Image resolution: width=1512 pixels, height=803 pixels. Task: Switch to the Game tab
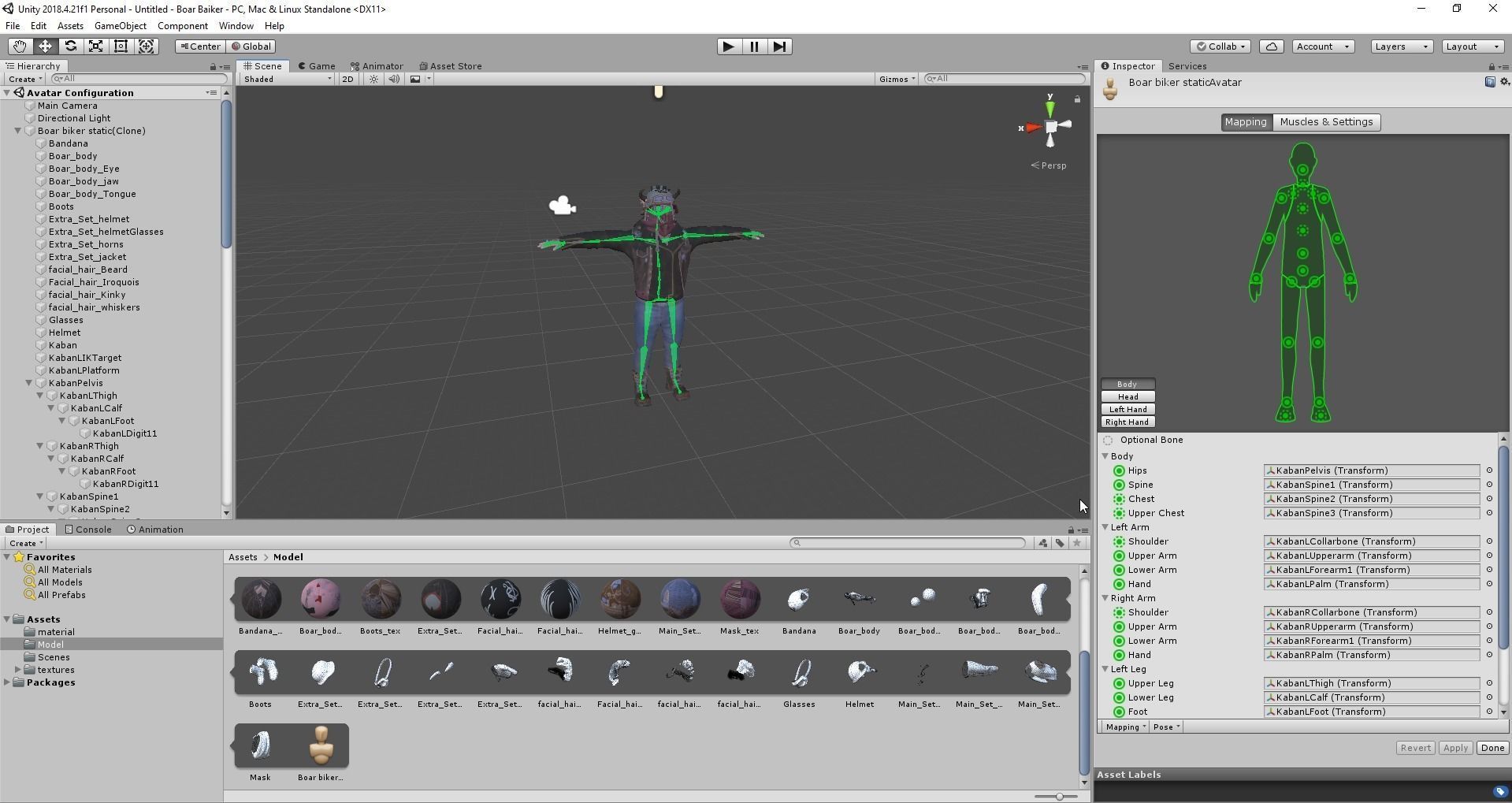[317, 66]
